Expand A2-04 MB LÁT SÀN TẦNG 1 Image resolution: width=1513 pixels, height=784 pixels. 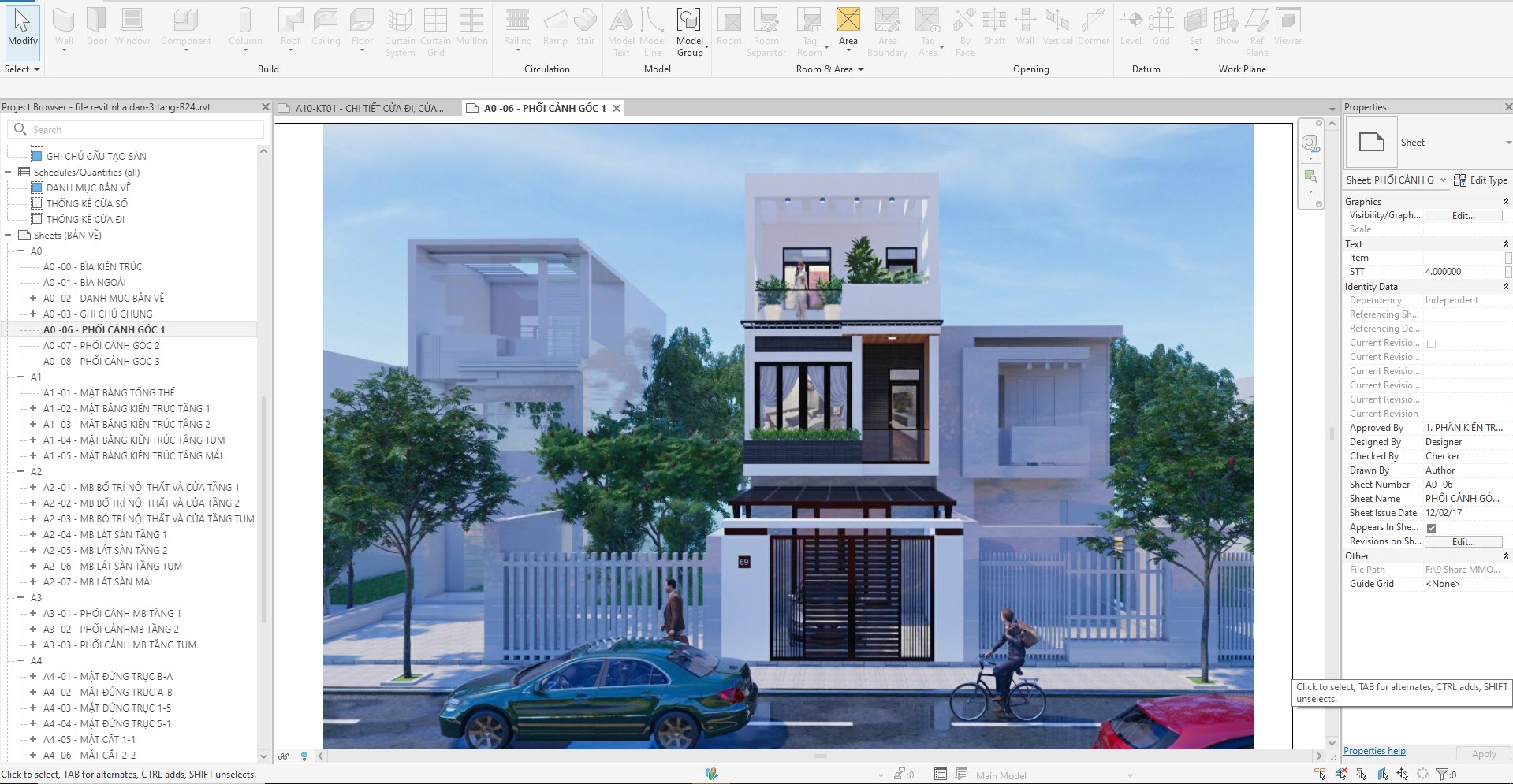tap(33, 534)
